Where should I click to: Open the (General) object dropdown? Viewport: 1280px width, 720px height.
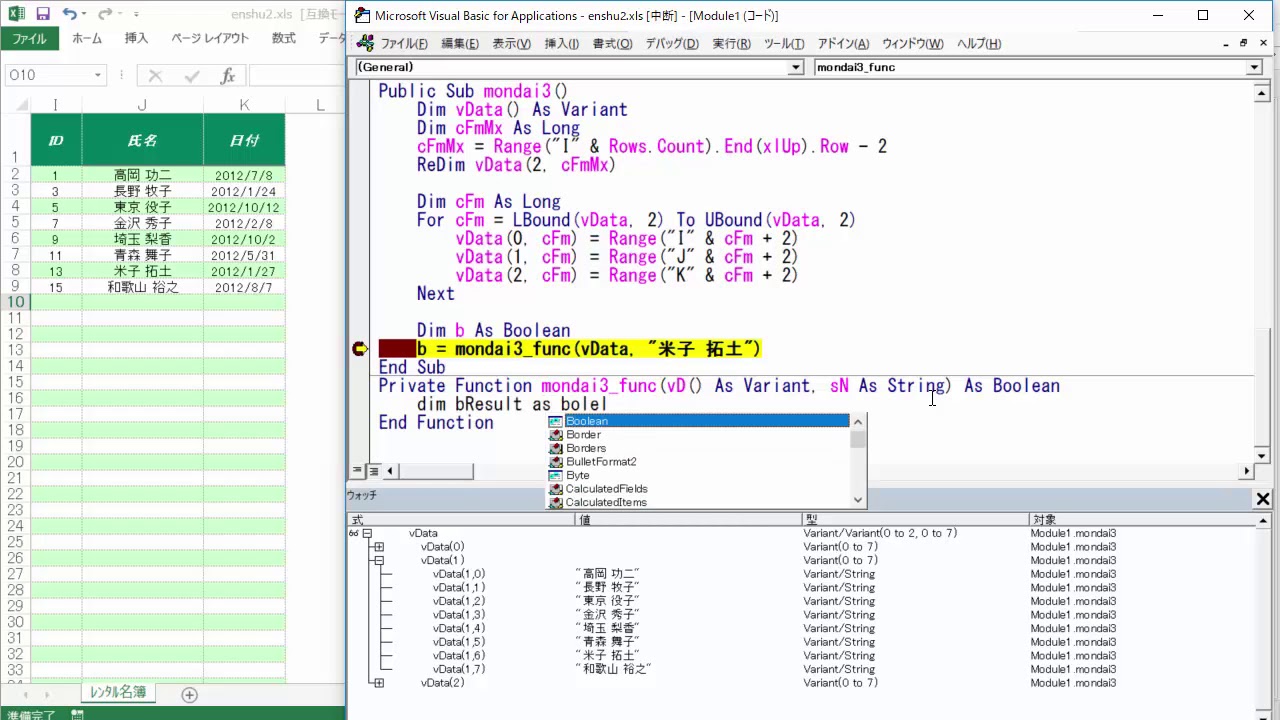tap(796, 67)
